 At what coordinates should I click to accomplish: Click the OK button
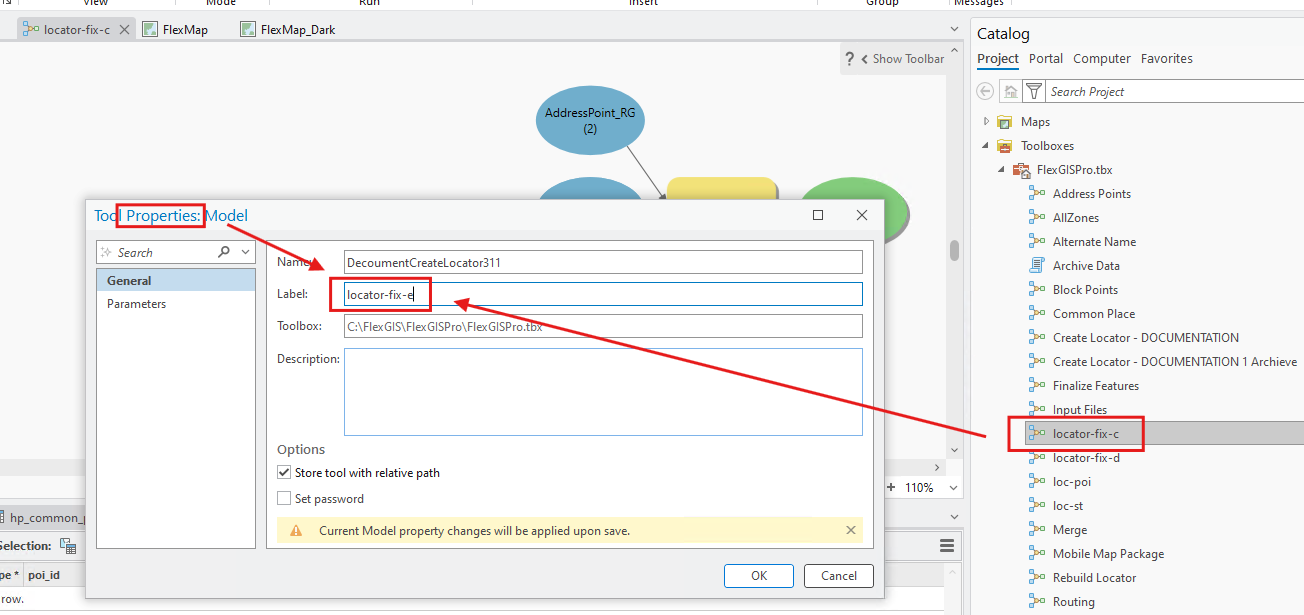pyautogui.click(x=759, y=575)
